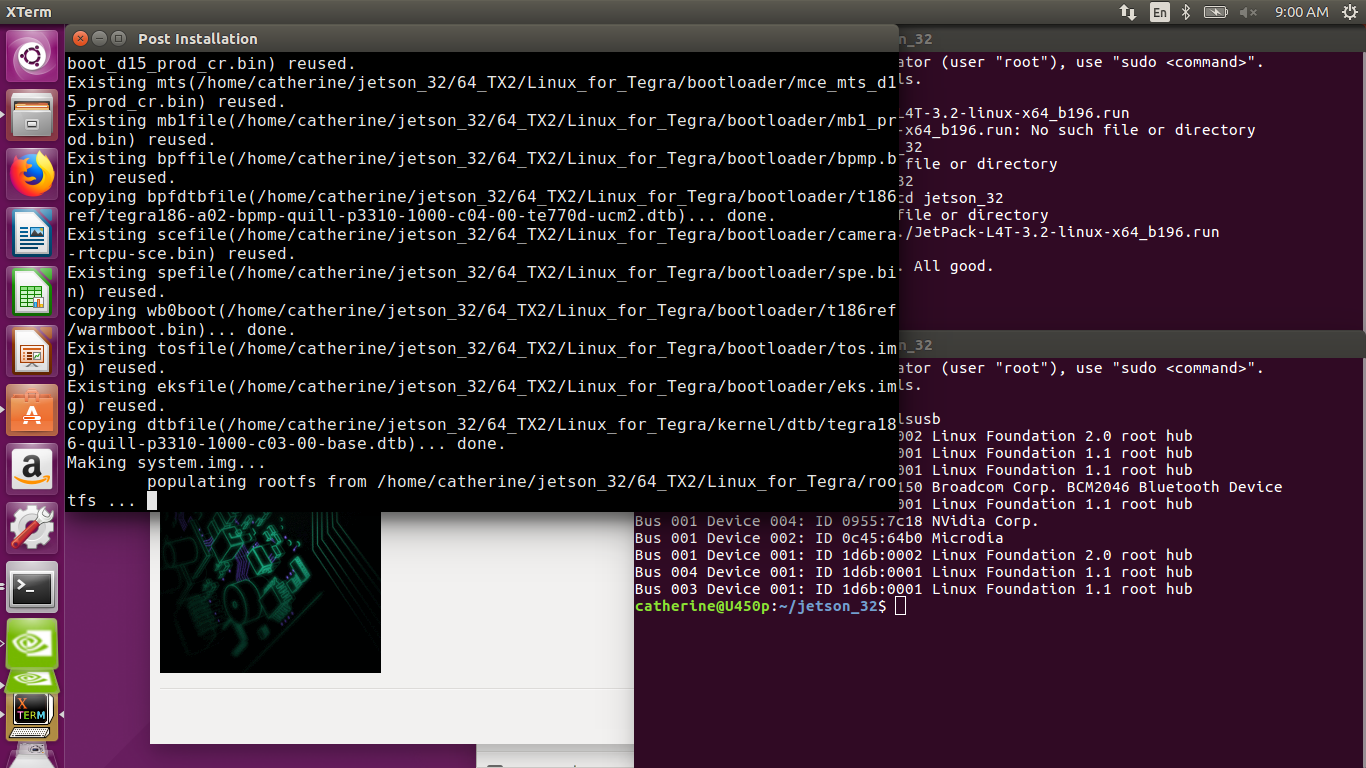Open System Settings wrench-and-gear icon
Screen dimensions: 1366x768
(33, 528)
